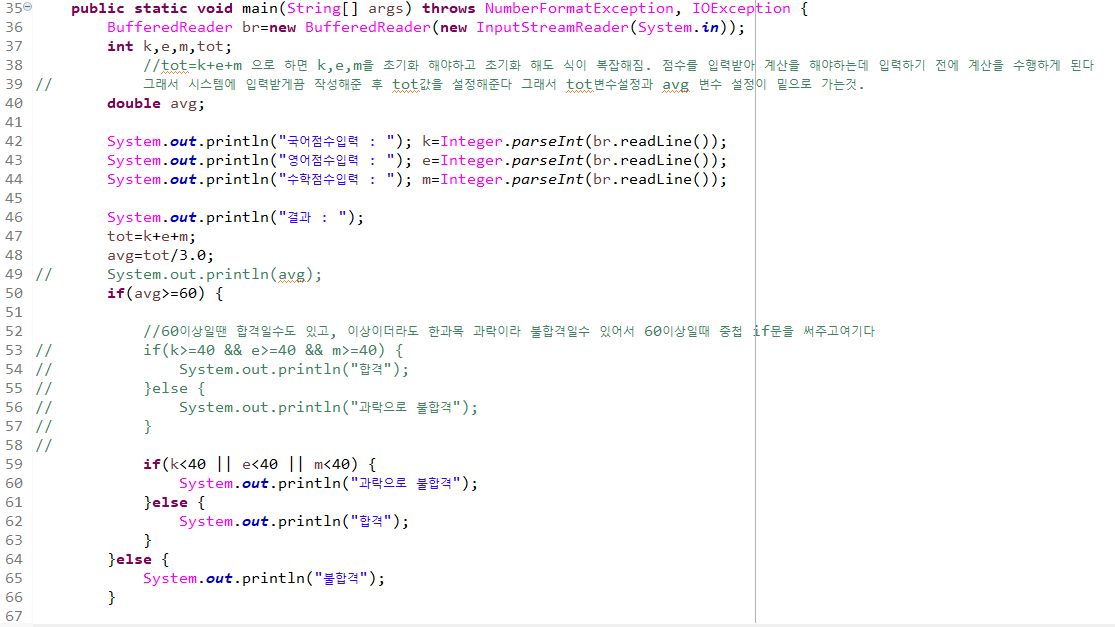
Task: Click the comment beginning '//60이상일땐 합격일수도'
Action: click(509, 331)
